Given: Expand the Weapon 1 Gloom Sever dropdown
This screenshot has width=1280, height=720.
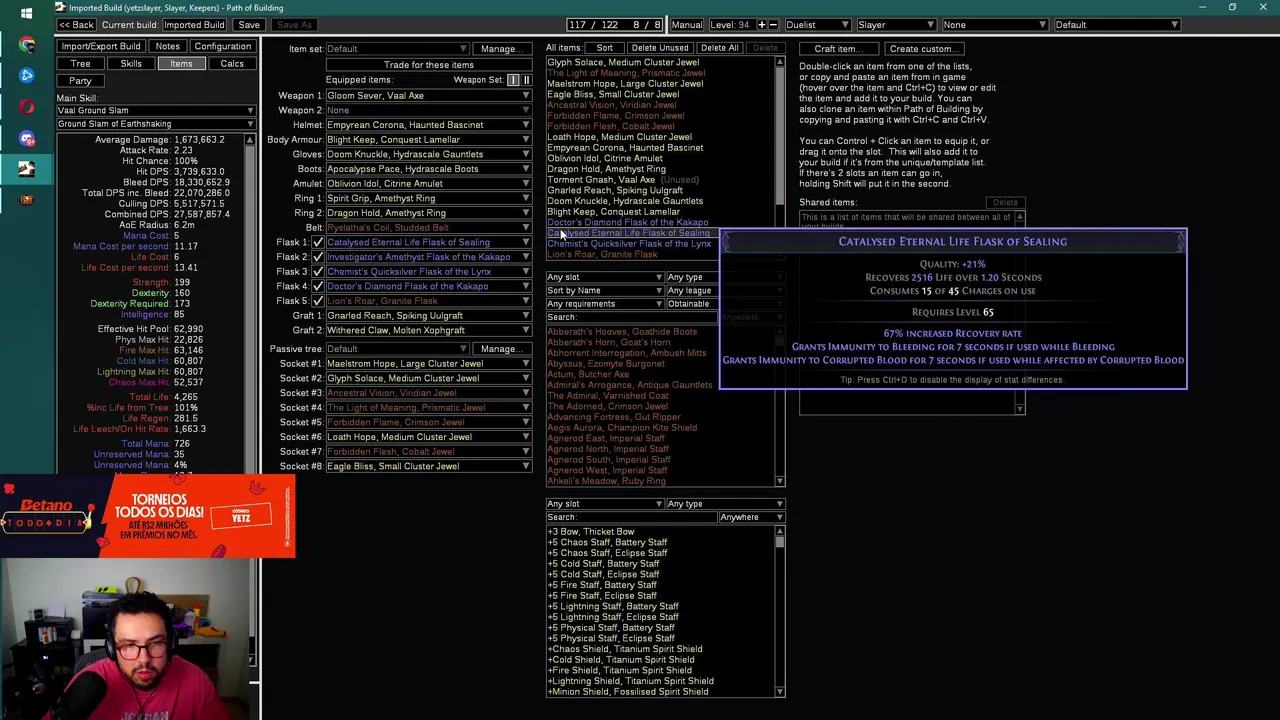Looking at the screenshot, I should [428, 96].
